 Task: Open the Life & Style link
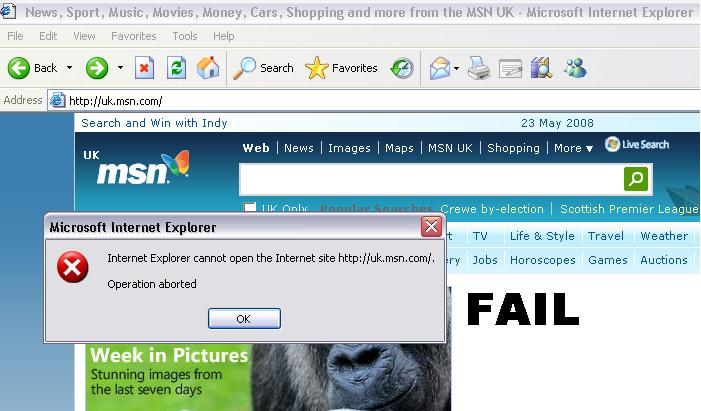[542, 236]
